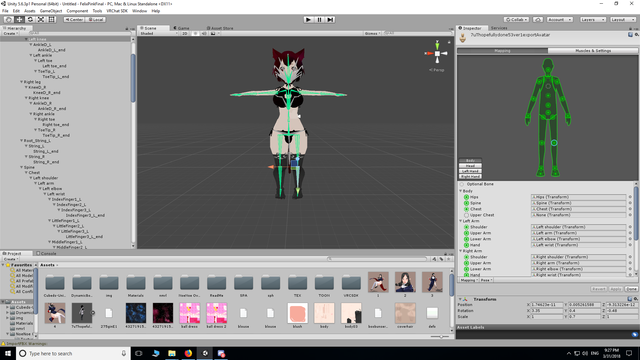640x360 pixels.
Task: Select the Move transform tool
Action: [19, 20]
